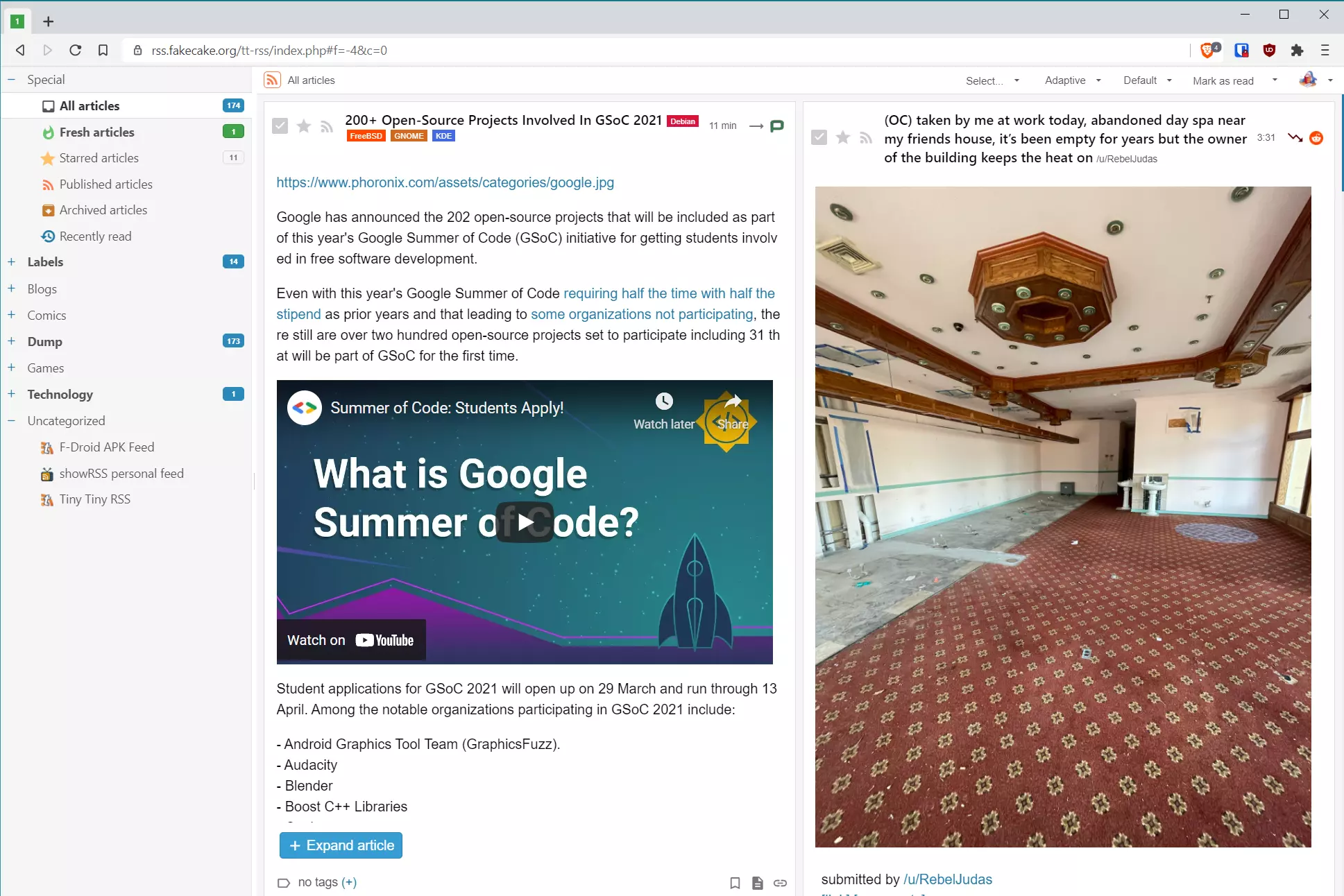Image resolution: width=1344 pixels, height=896 pixels.
Task: Open the browser extensions puzzle icon
Action: [1297, 50]
